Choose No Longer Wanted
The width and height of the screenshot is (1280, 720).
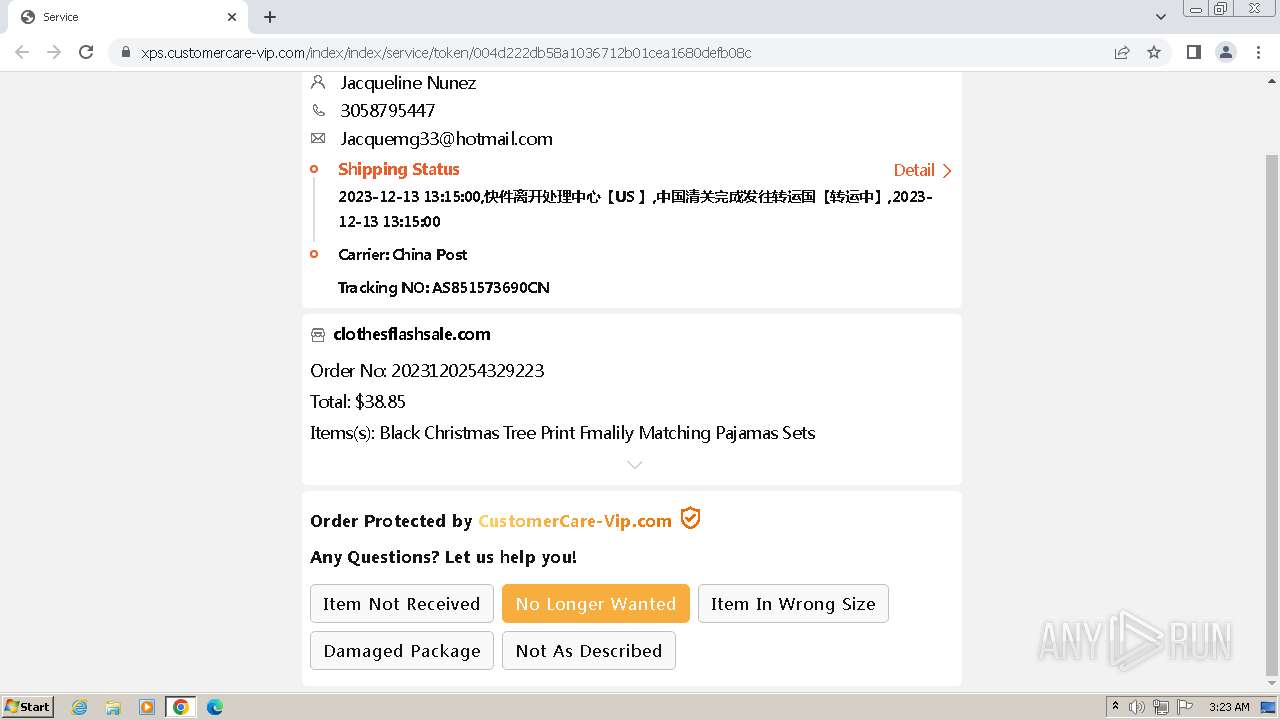[596, 604]
